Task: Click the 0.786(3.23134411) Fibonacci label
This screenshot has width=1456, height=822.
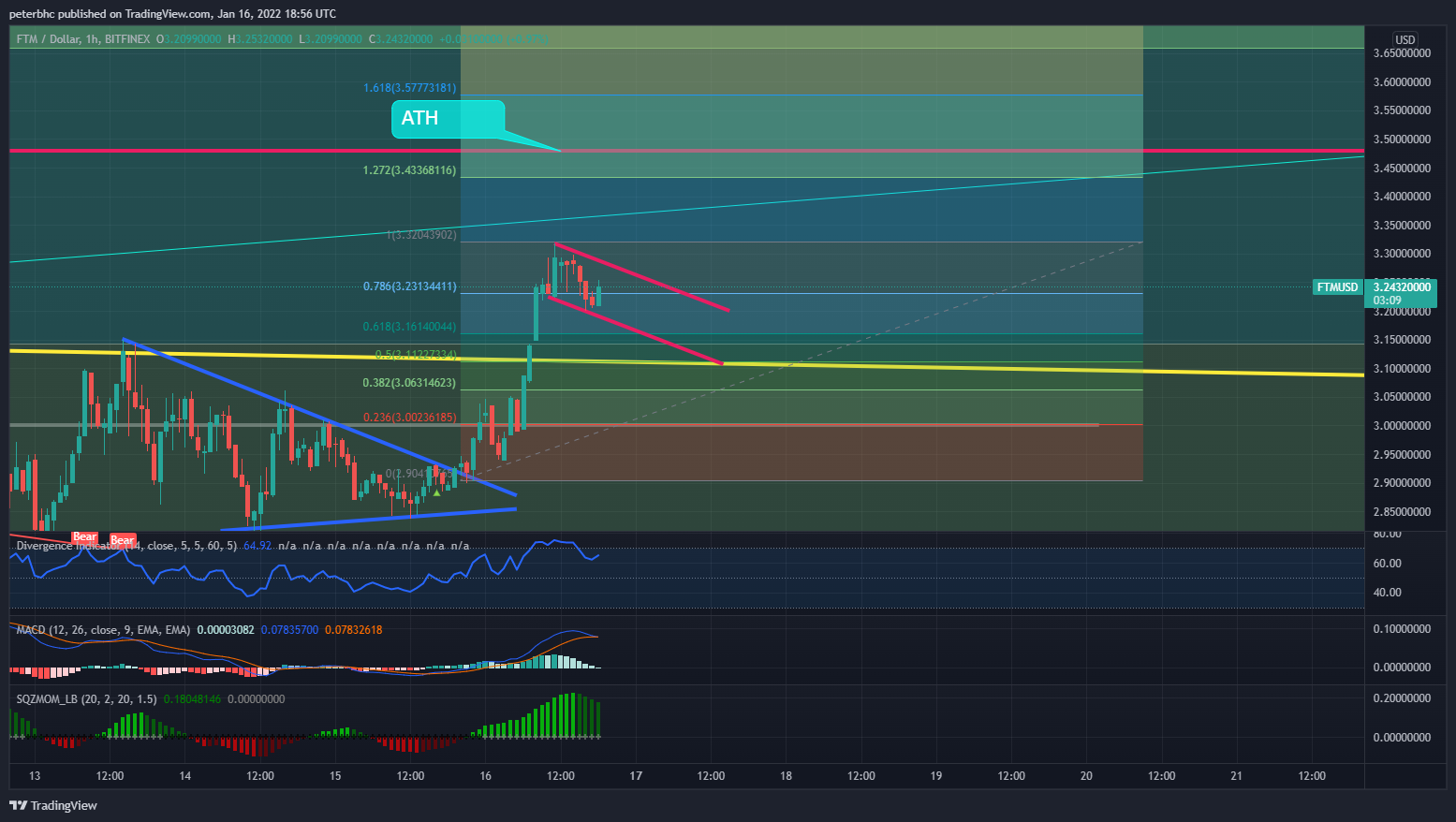Action: pyautogui.click(x=410, y=286)
